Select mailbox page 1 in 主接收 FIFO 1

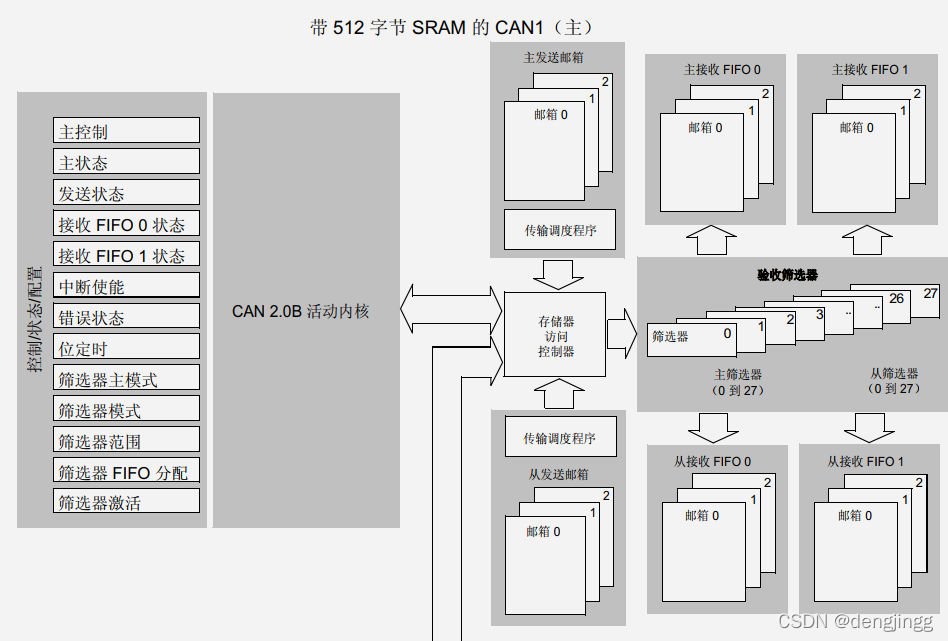(x=903, y=111)
